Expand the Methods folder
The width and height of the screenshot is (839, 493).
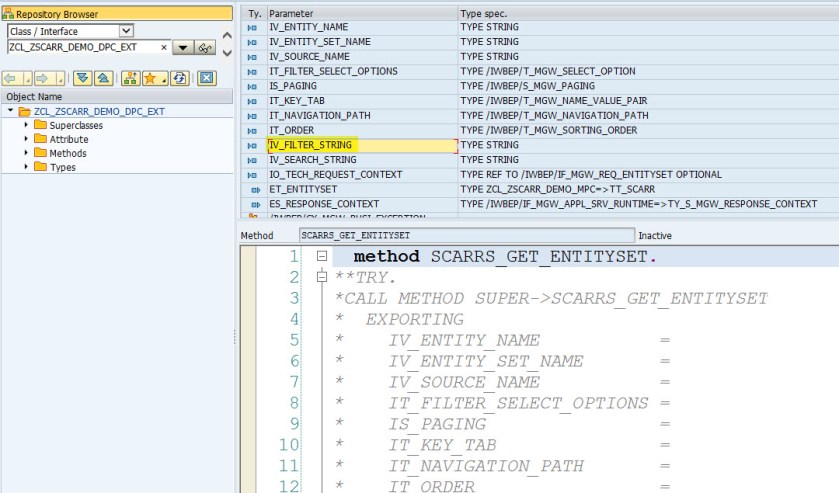click(x=27, y=153)
